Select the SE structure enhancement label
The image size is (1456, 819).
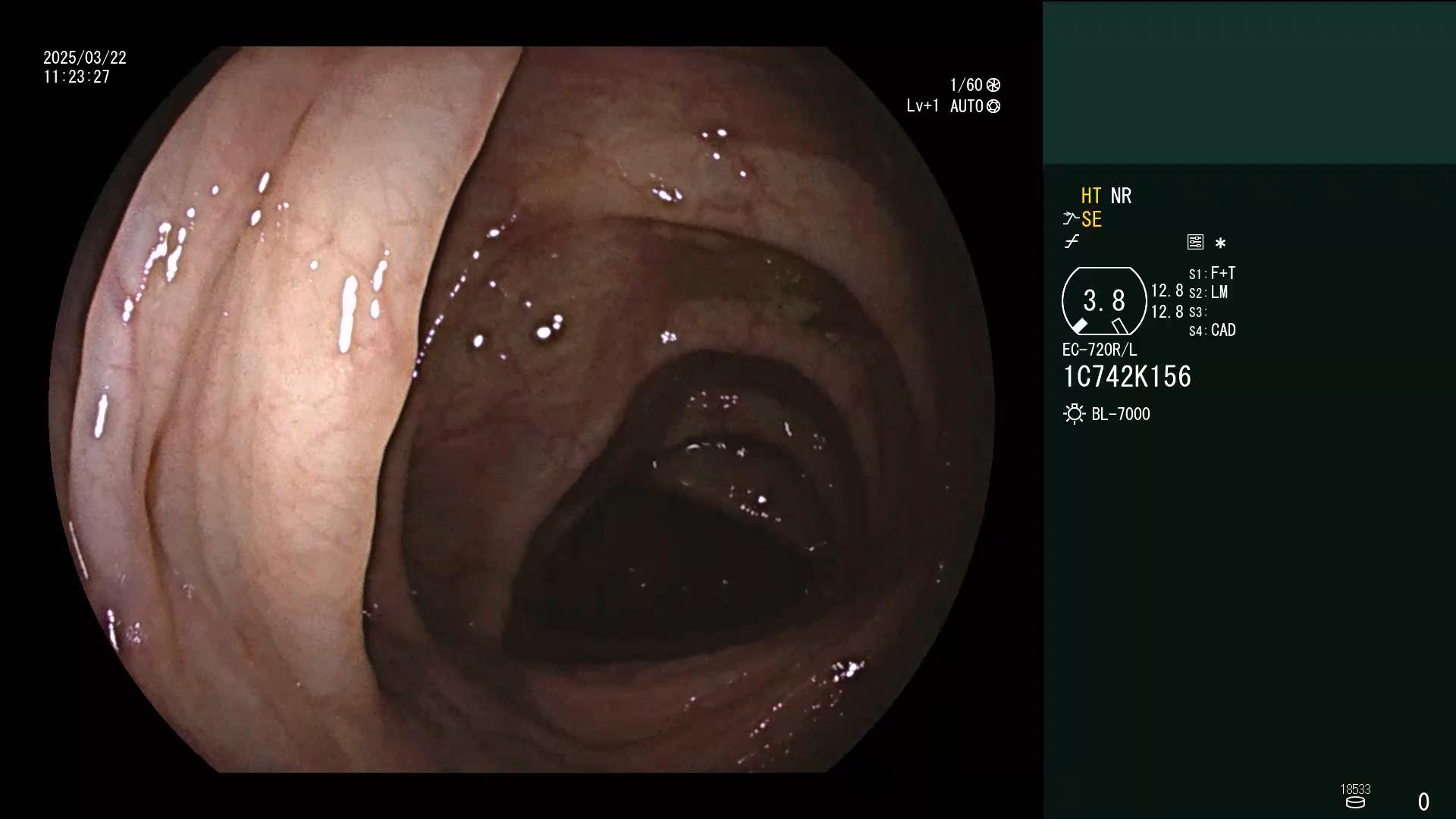point(1091,220)
